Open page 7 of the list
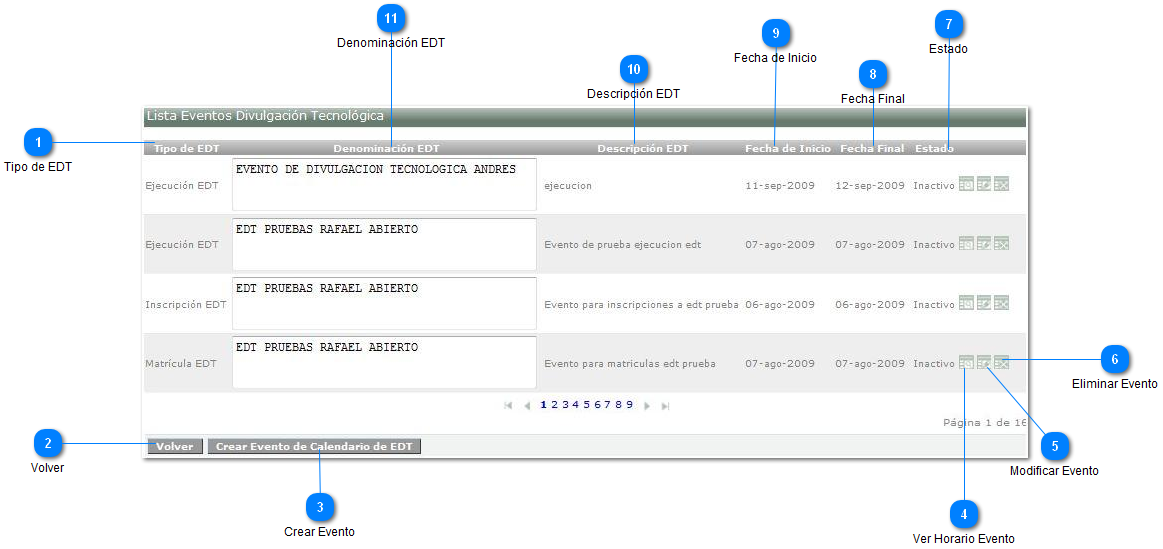This screenshot has height=549, width=1163. [607, 404]
